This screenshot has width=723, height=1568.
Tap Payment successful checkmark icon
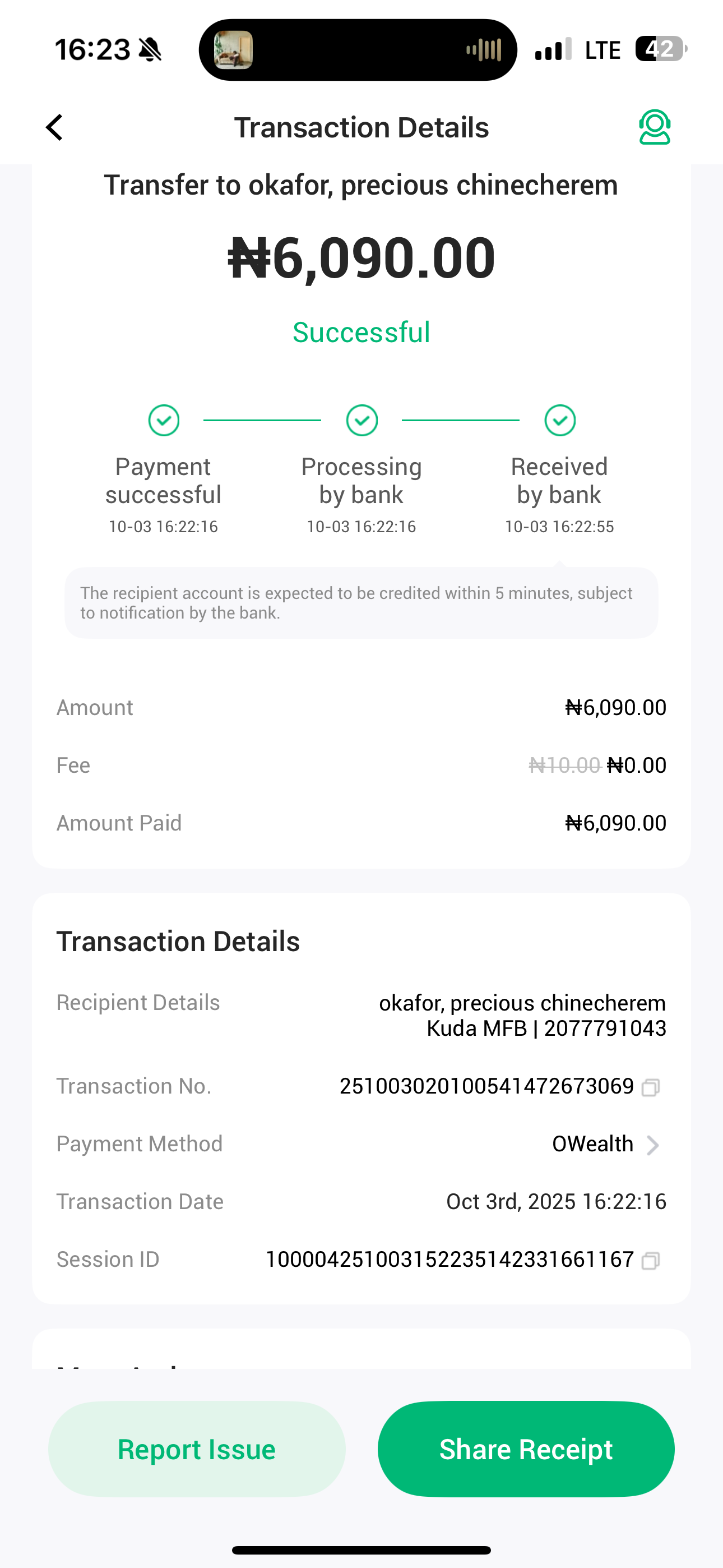coord(164,421)
